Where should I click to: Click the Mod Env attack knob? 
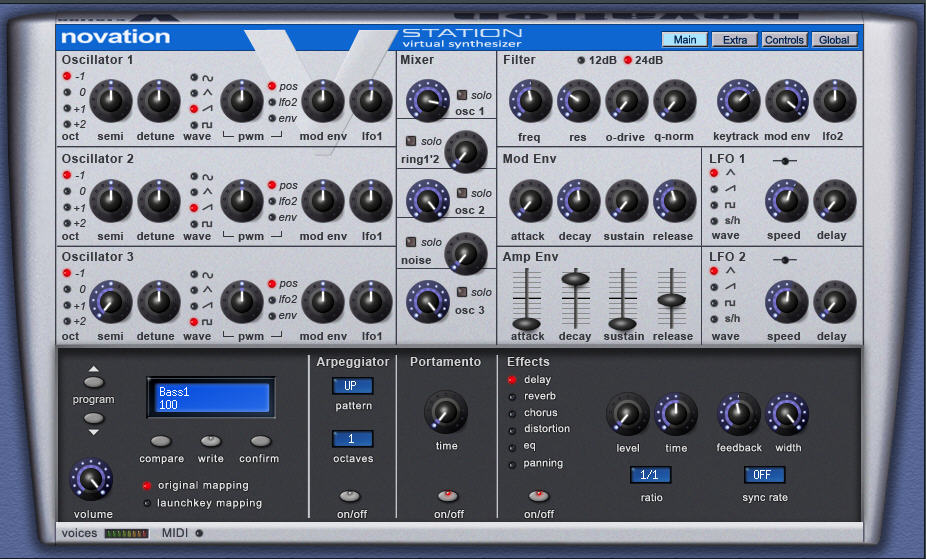[530, 201]
